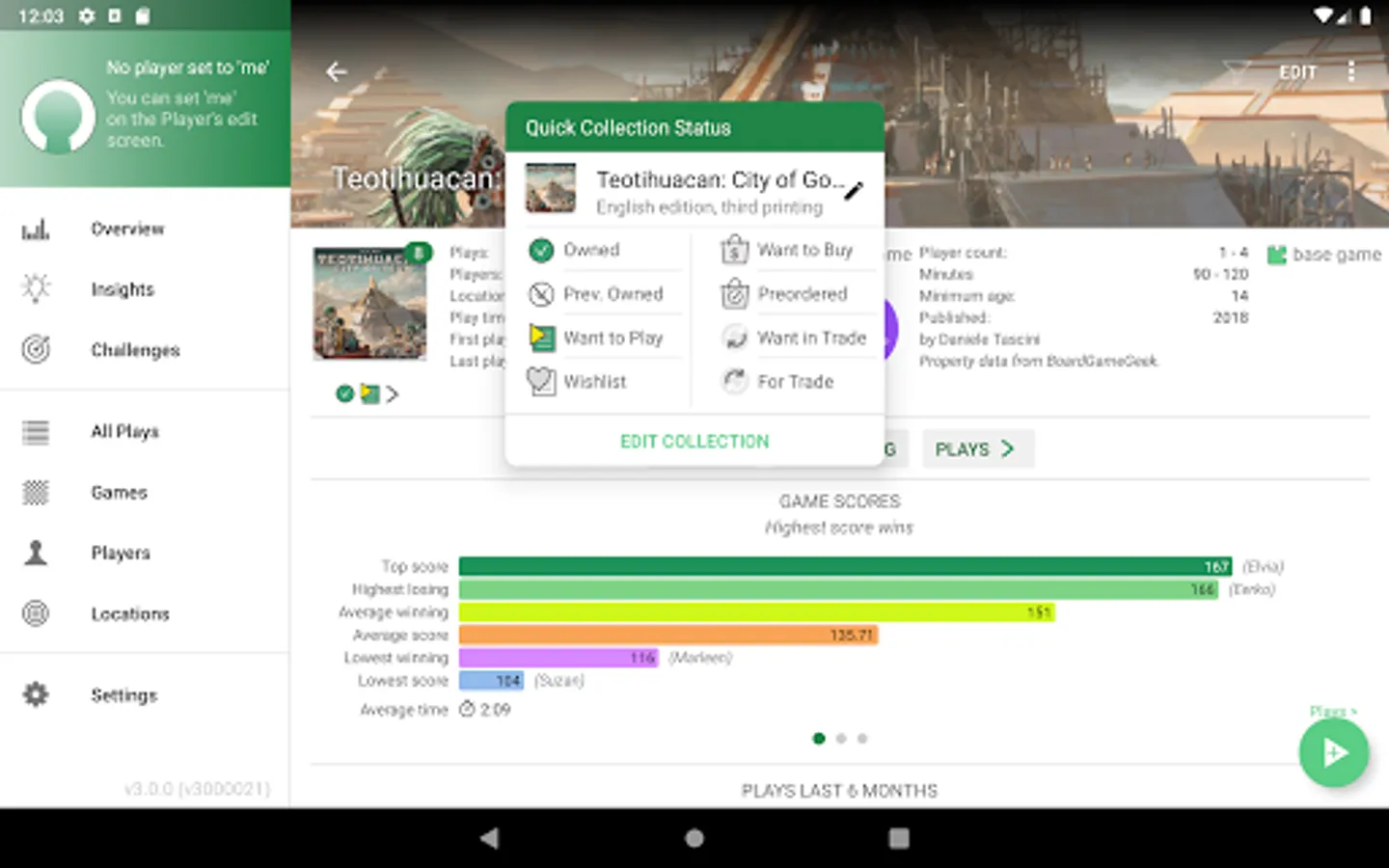The width and height of the screenshot is (1389, 868).
Task: Open the PLAYS section with chevron
Action: click(x=977, y=449)
